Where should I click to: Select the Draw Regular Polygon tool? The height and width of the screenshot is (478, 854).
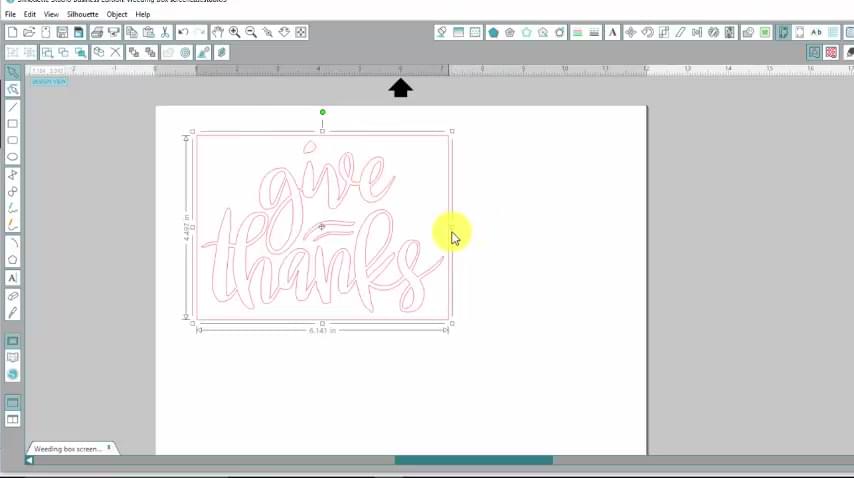(x=13, y=260)
